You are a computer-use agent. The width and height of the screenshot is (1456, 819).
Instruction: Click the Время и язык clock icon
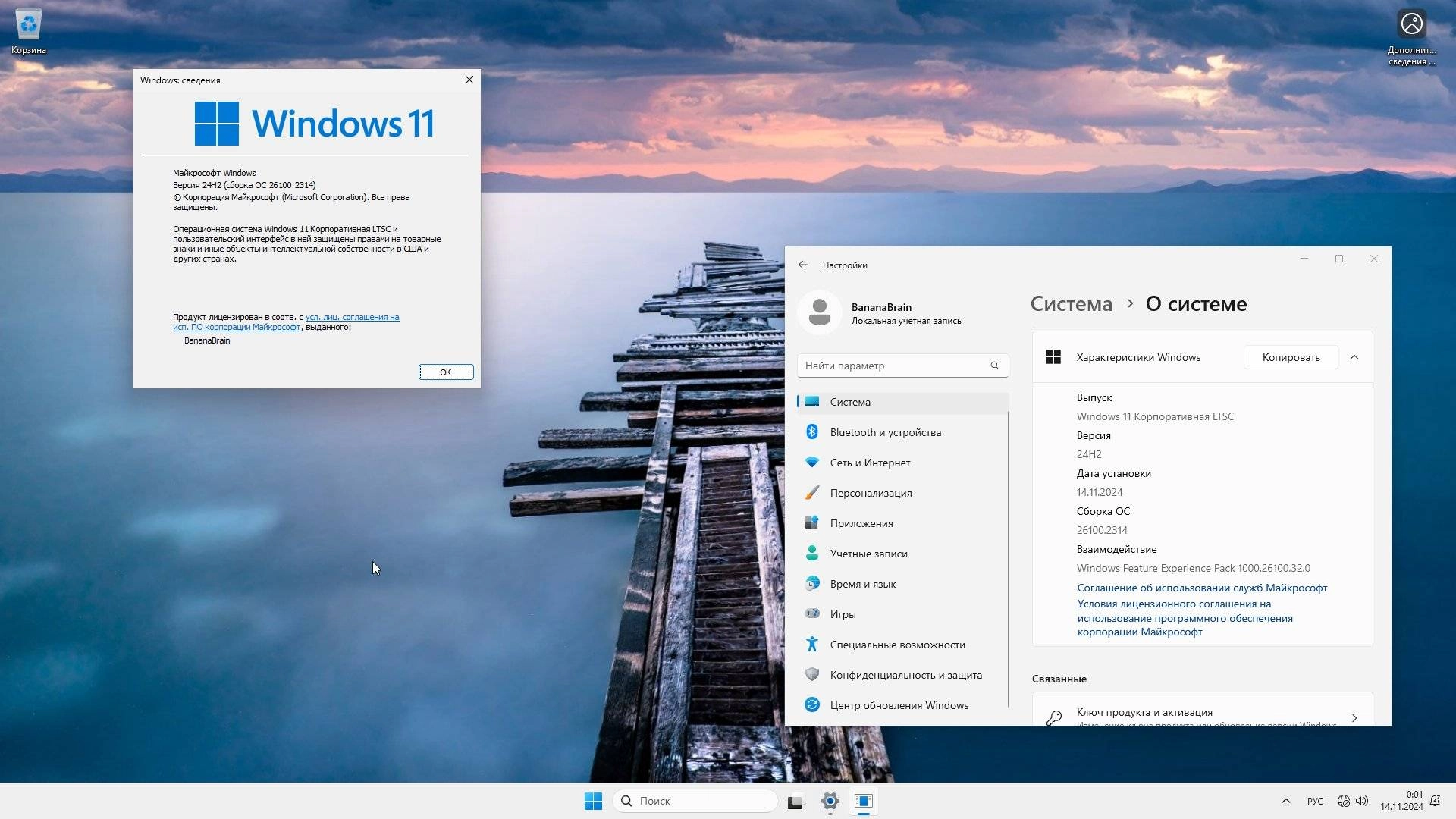[812, 584]
